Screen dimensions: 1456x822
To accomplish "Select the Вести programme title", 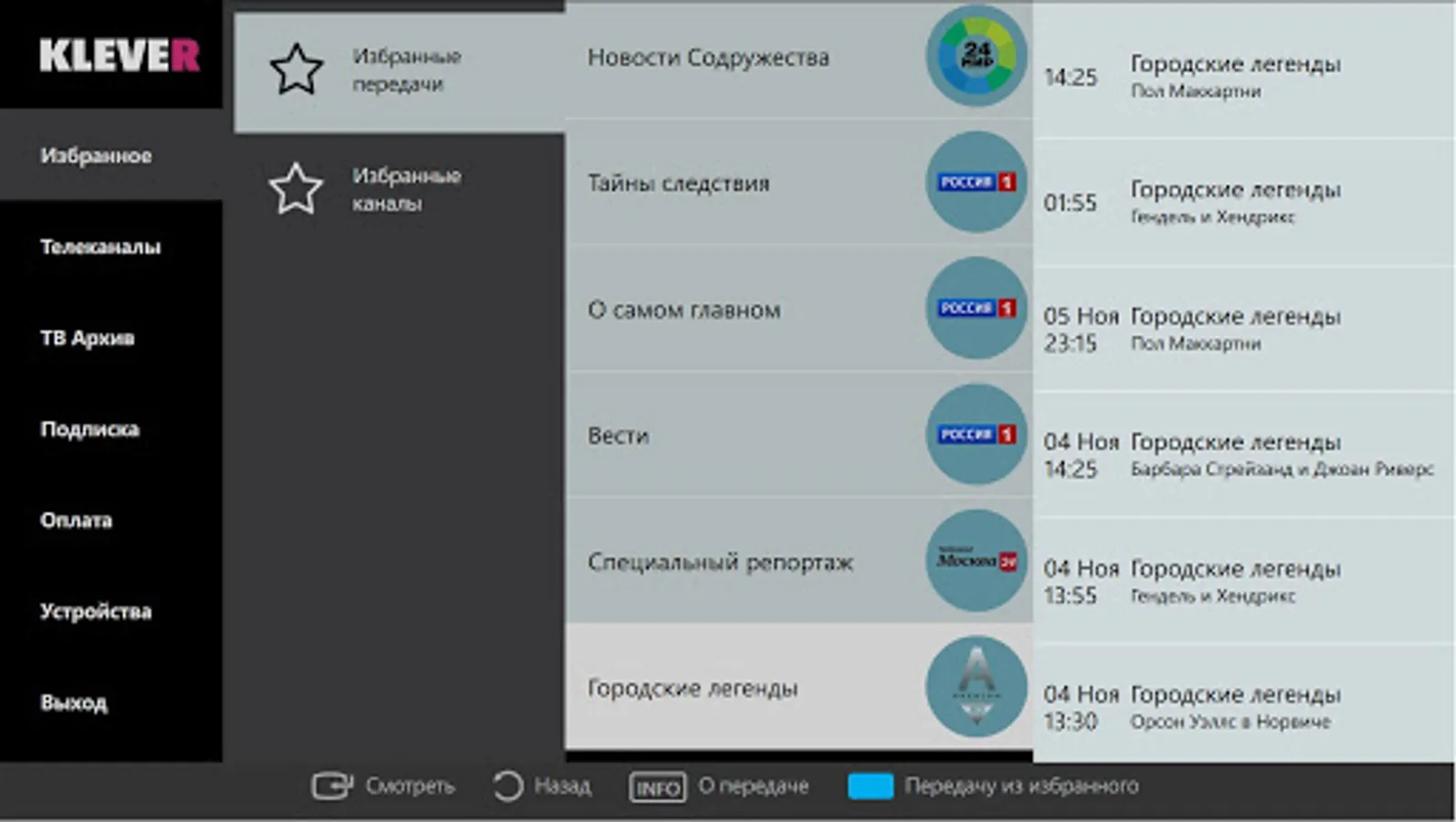I will pos(617,436).
